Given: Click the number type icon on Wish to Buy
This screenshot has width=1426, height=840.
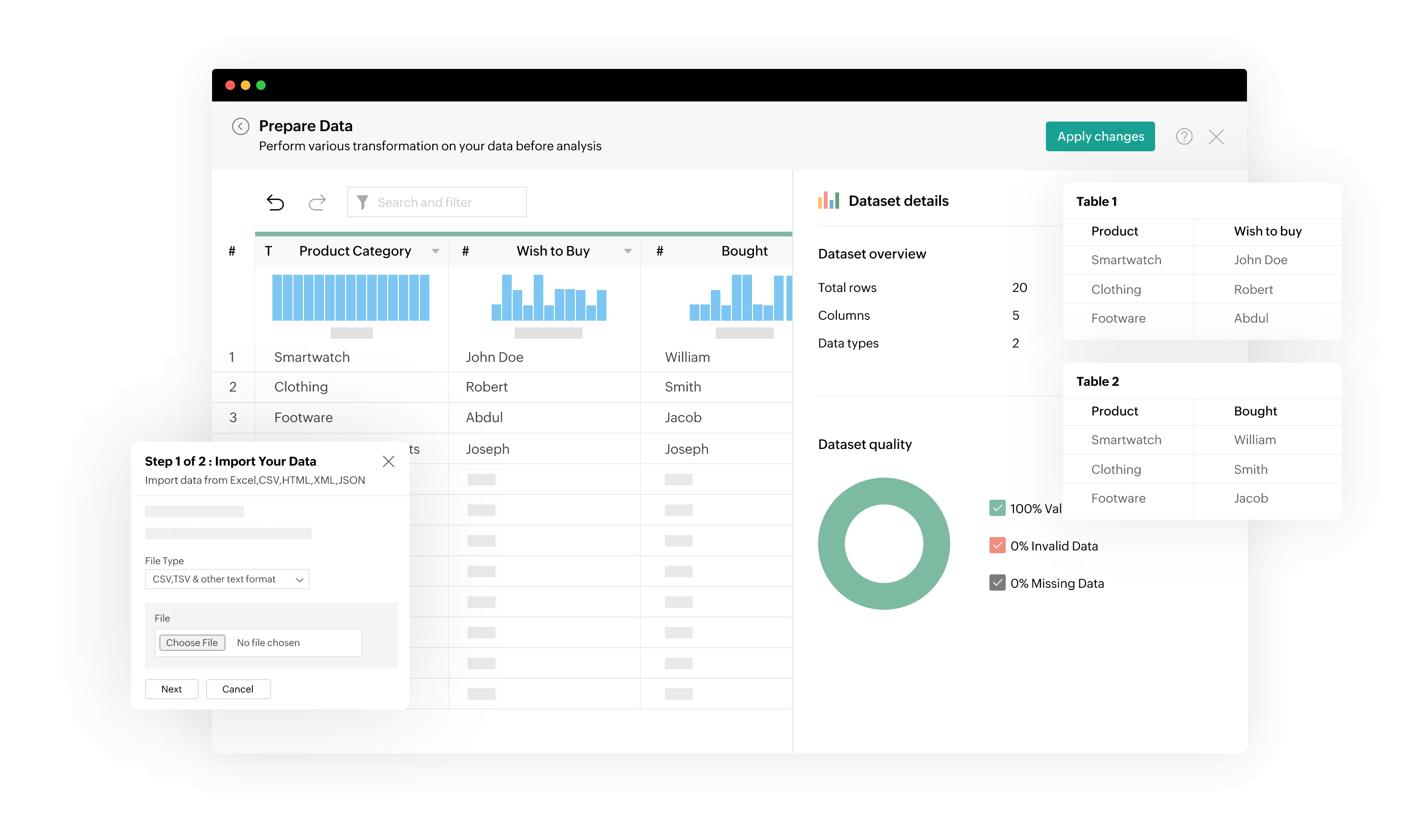Looking at the screenshot, I should 465,251.
